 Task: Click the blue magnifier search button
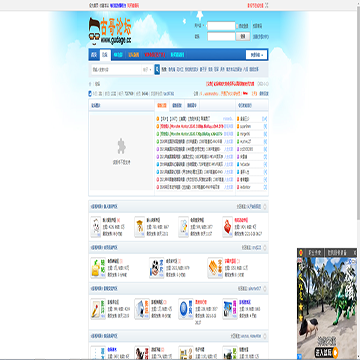pyautogui.click(x=157, y=70)
